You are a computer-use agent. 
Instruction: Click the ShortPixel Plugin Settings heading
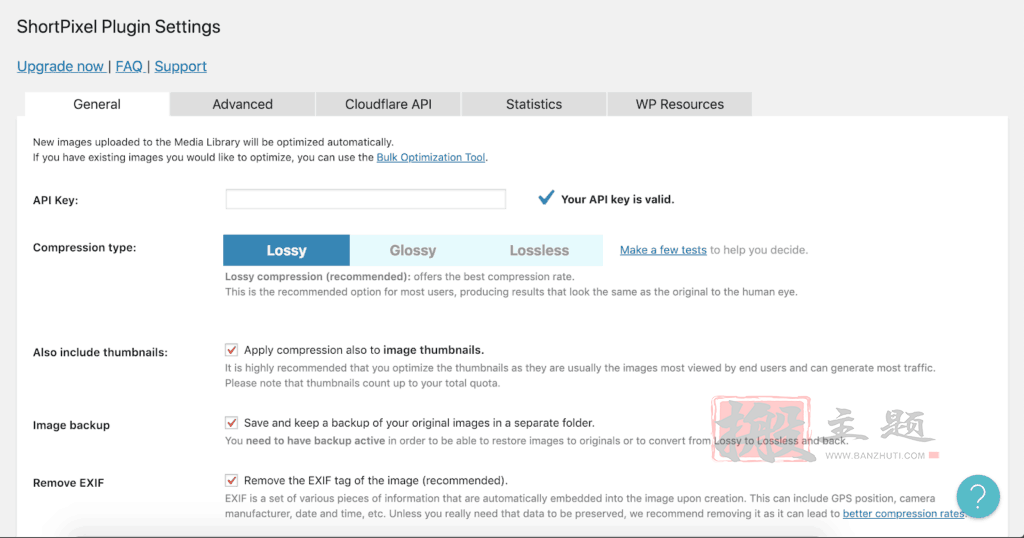pyautogui.click(x=118, y=27)
